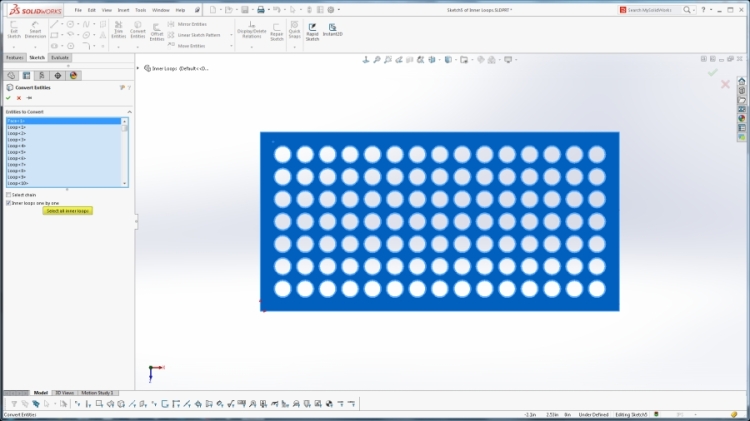750x421 pixels.
Task: Click Move Entities
Action: (187, 46)
